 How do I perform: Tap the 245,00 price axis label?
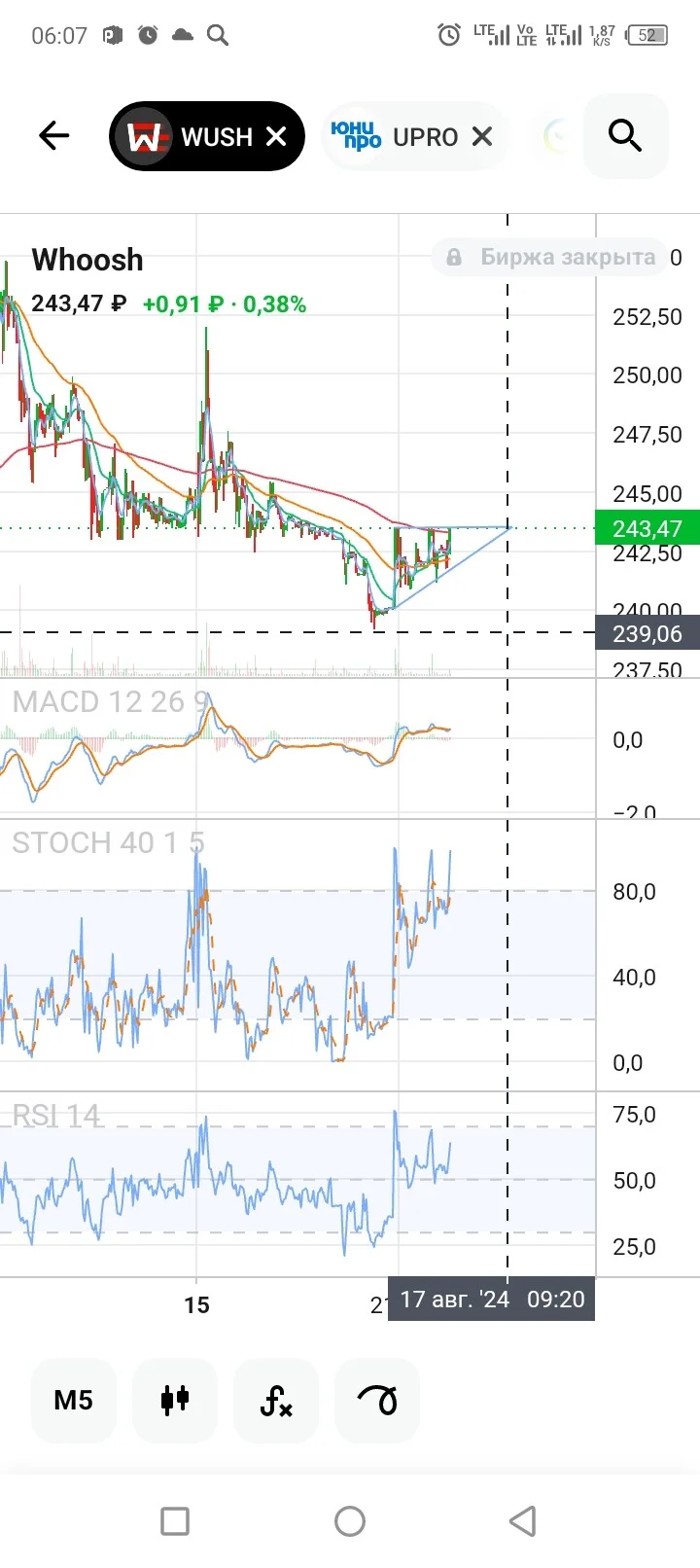[x=647, y=494]
